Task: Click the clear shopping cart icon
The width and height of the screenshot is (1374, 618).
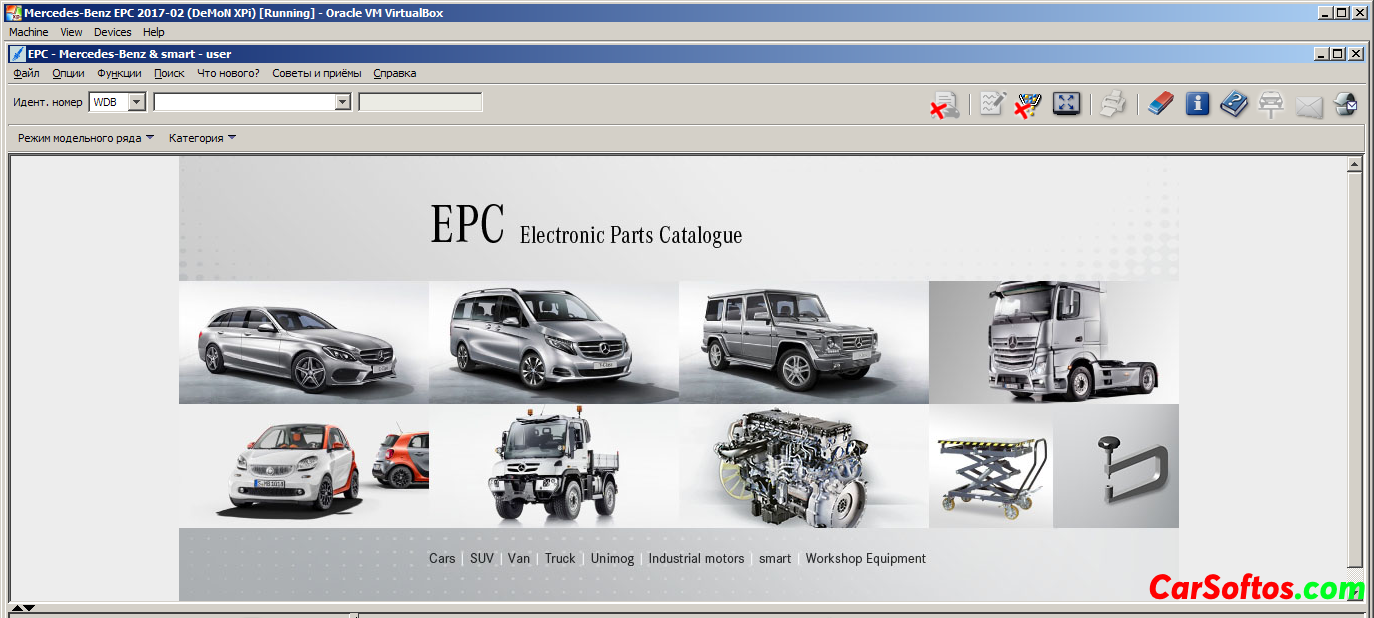Action: tap(1028, 104)
